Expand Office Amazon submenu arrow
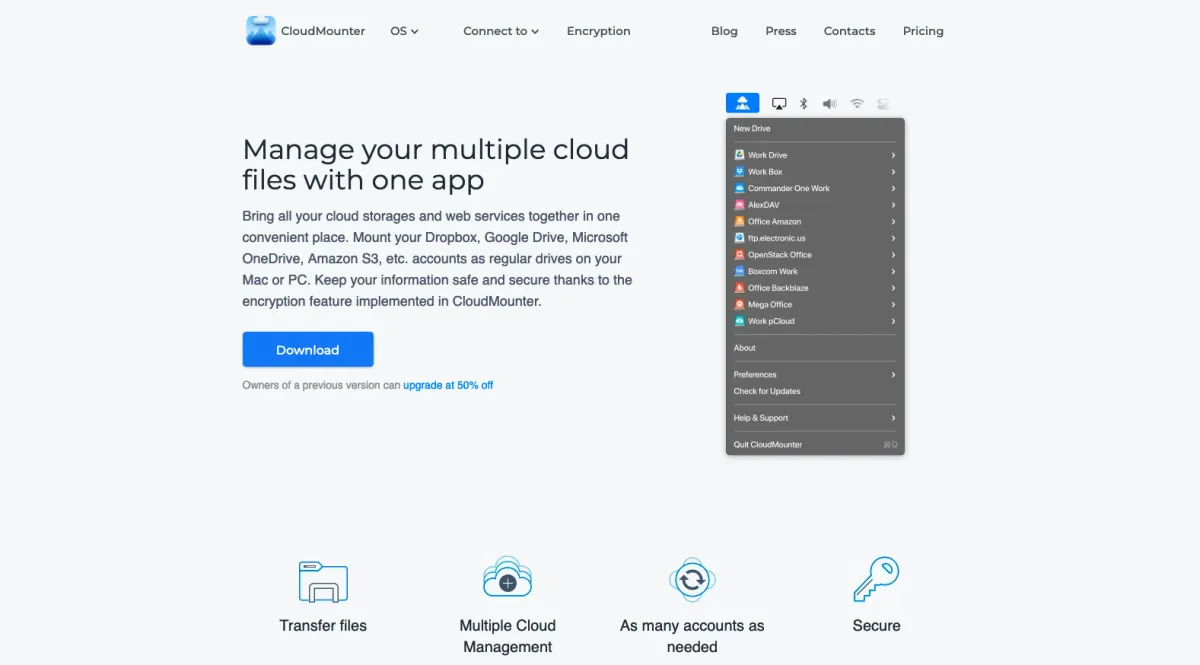The image size is (1200, 665). click(x=893, y=221)
